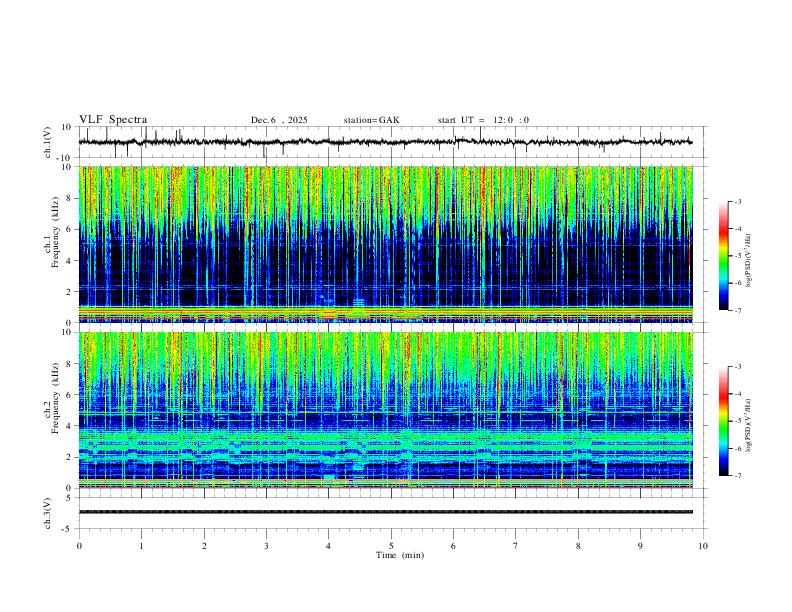Click the 'ch.1(V)' waveform axis label
Viewport: 792px width, 612px height.
(48, 142)
